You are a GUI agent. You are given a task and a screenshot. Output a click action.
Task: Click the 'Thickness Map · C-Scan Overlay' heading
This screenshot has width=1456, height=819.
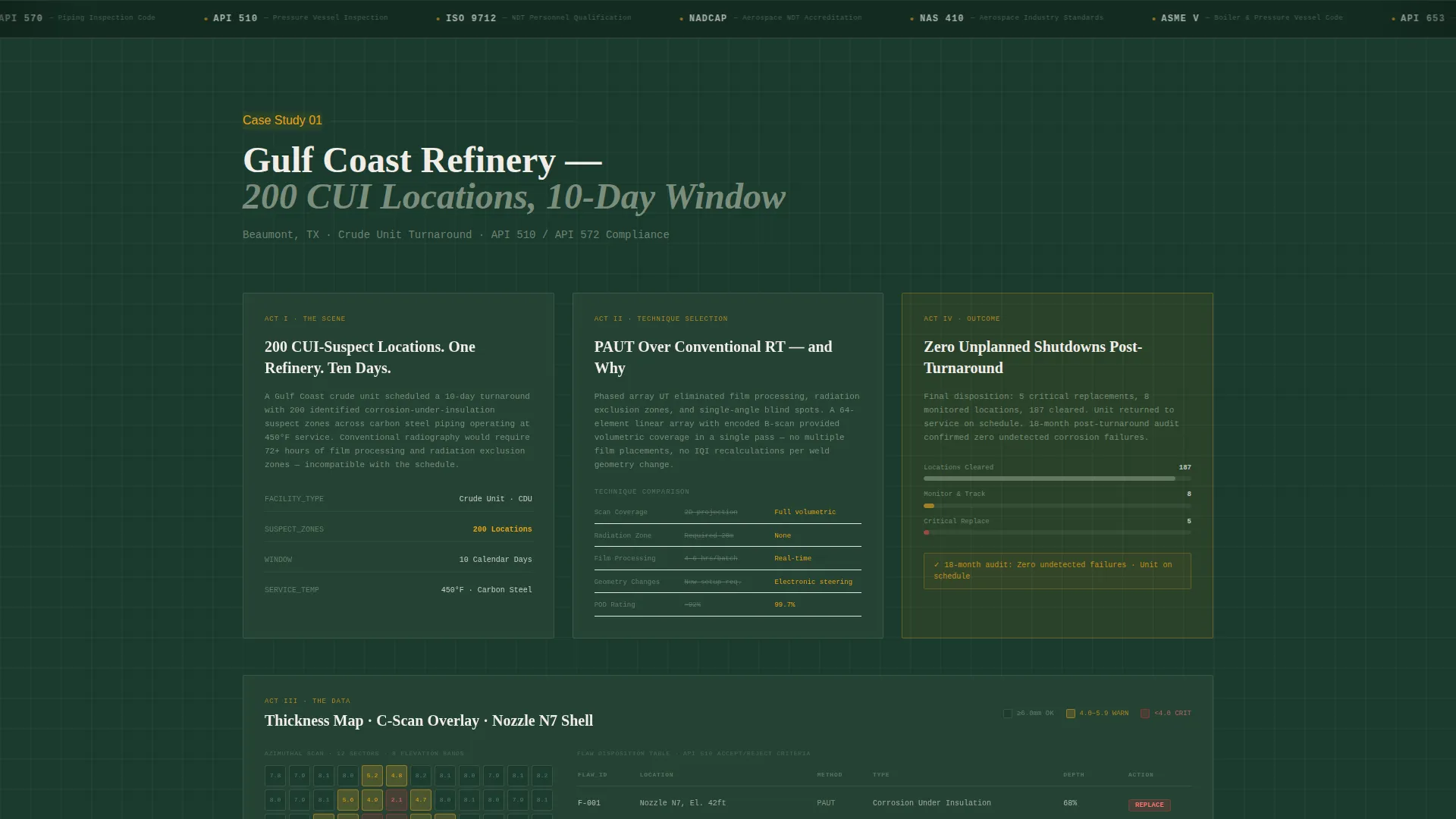click(x=428, y=721)
